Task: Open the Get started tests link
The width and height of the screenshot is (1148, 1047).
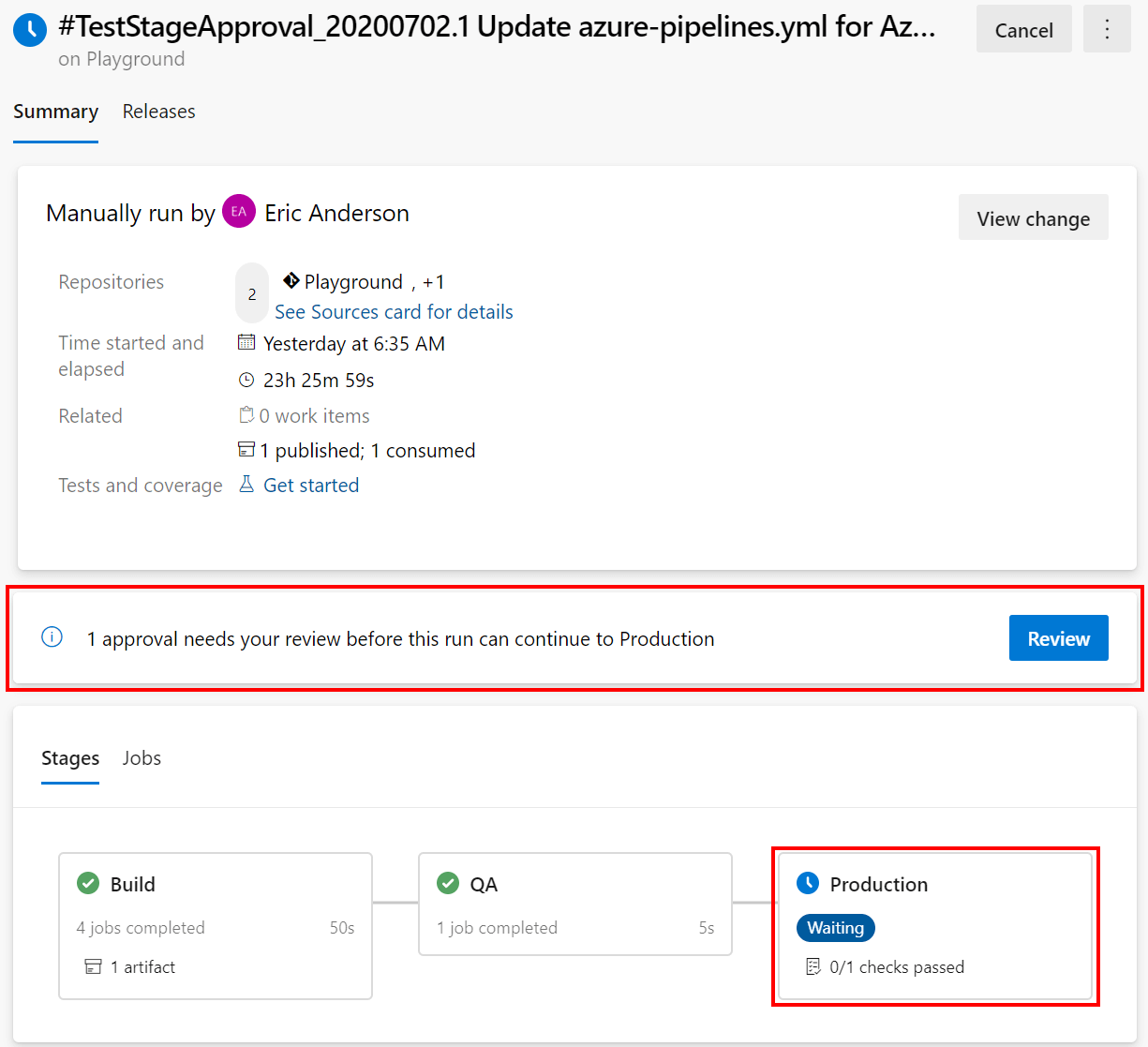Action: (x=311, y=485)
